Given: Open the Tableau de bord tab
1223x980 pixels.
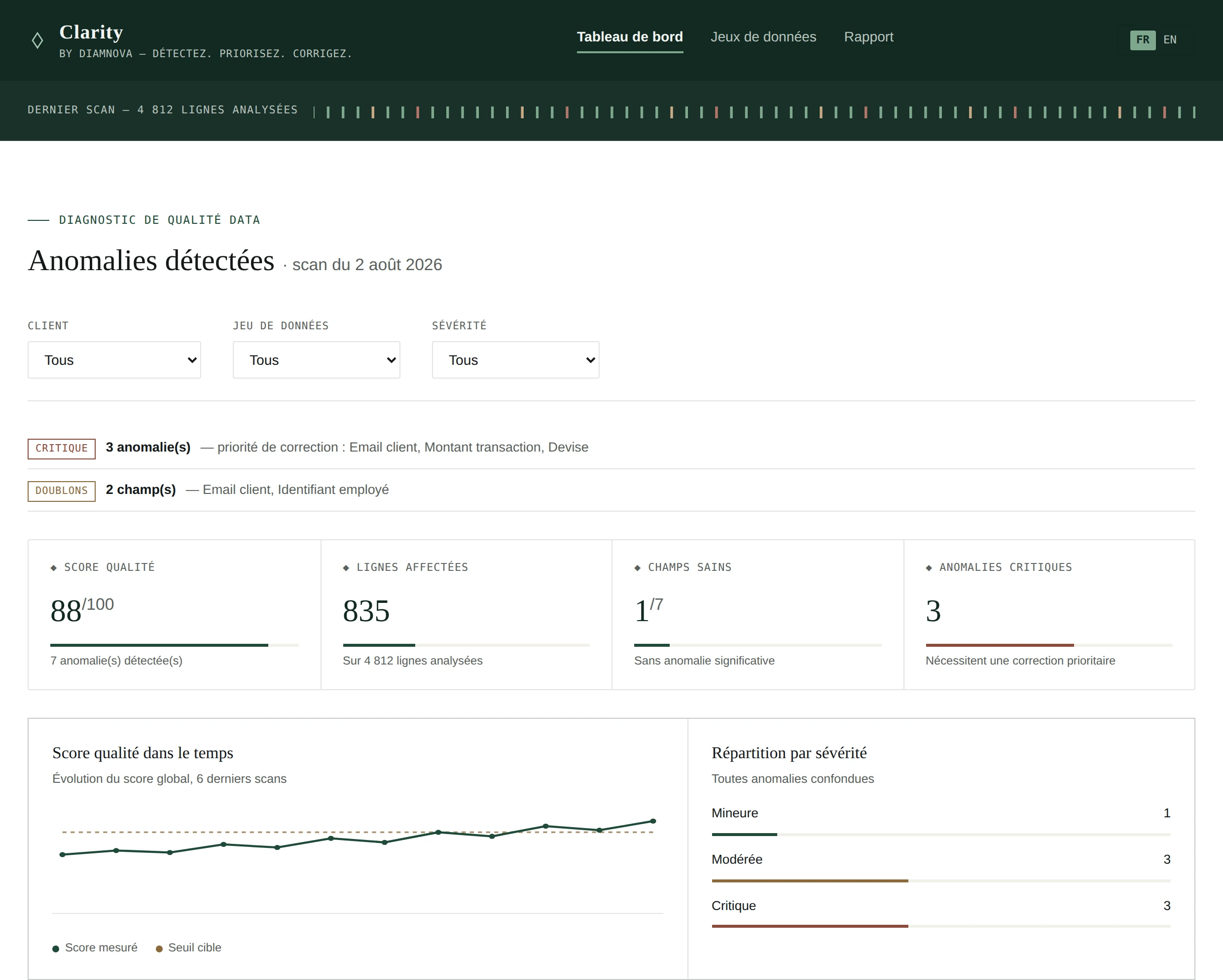Looking at the screenshot, I should click(x=630, y=37).
